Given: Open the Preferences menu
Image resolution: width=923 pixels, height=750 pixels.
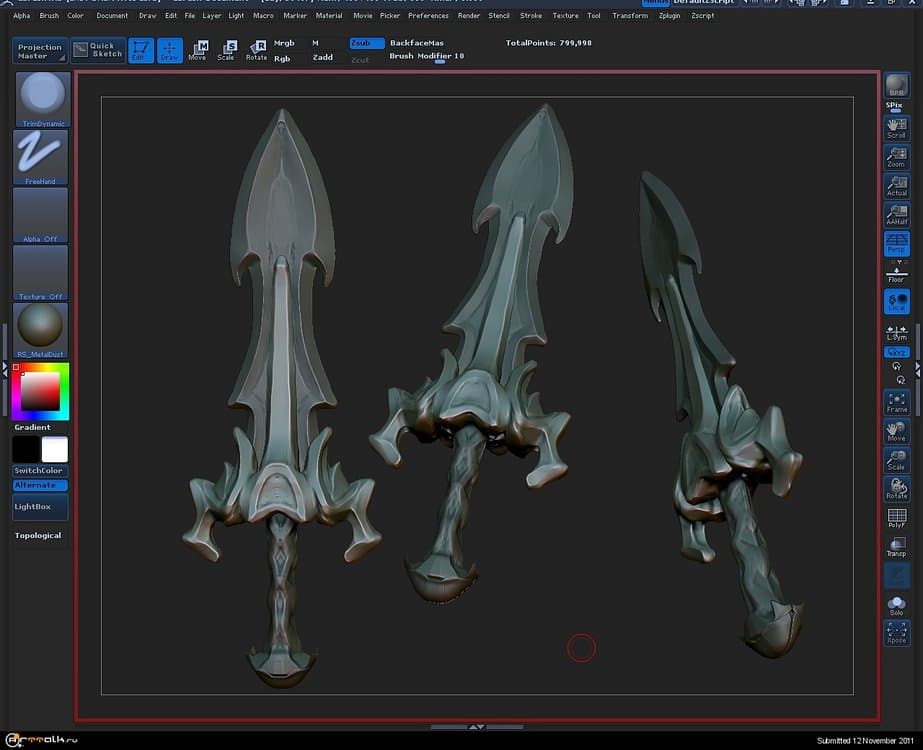Looking at the screenshot, I should point(428,16).
